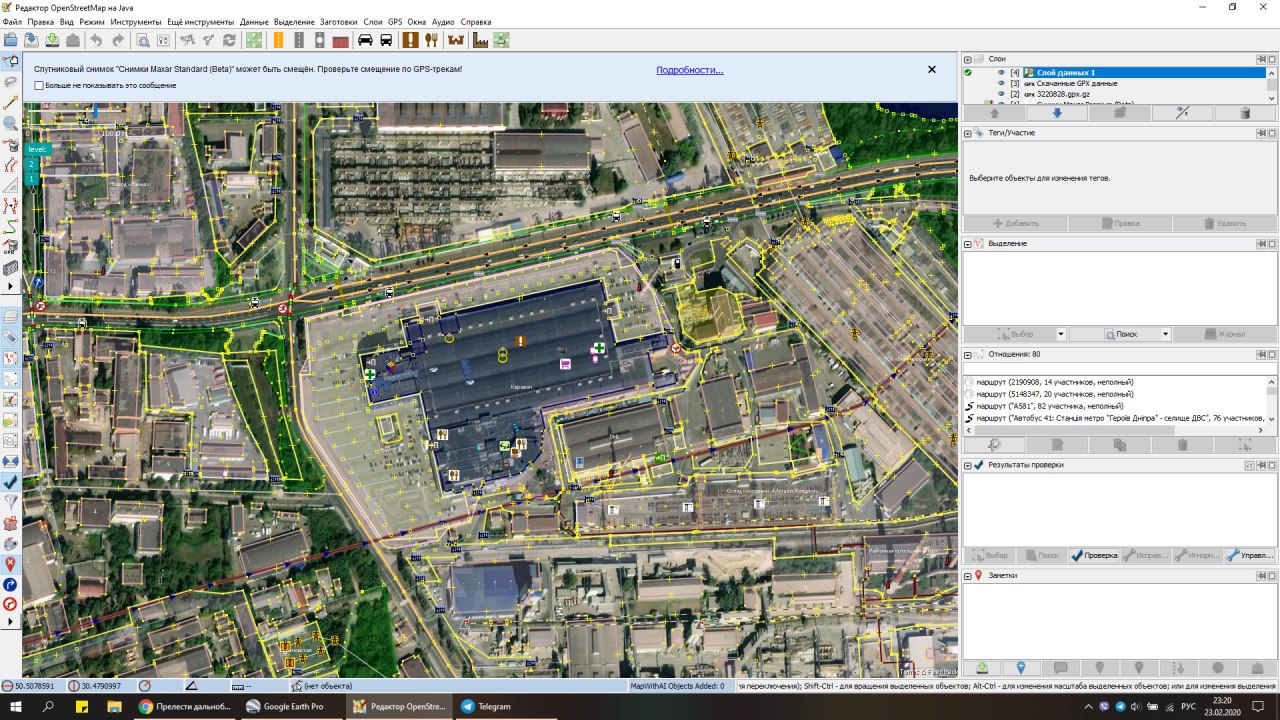The width and height of the screenshot is (1280, 720).
Task: Click the Delete layer trash button
Action: click(x=1245, y=113)
